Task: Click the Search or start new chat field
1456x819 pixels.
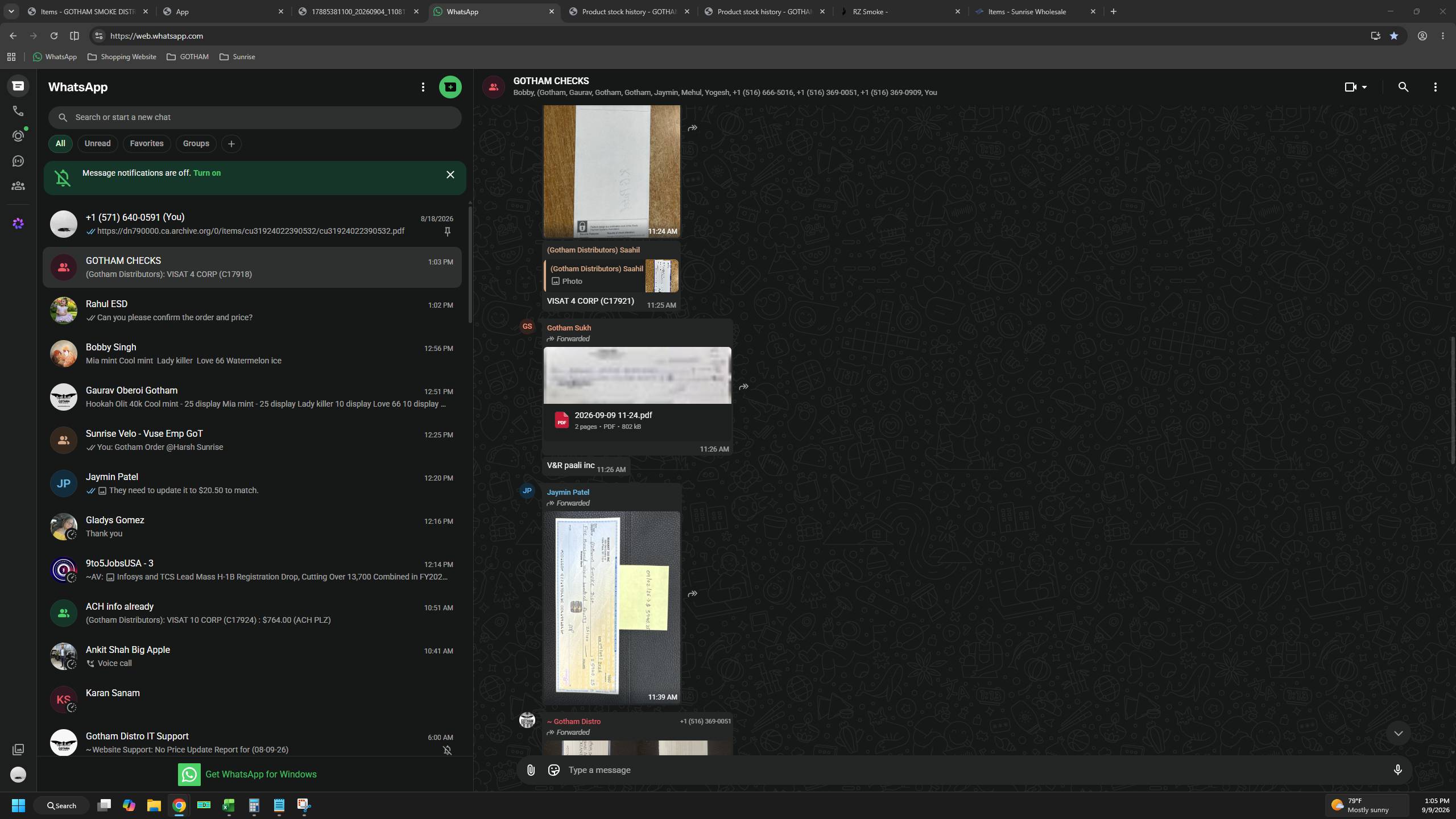Action: tap(255, 117)
